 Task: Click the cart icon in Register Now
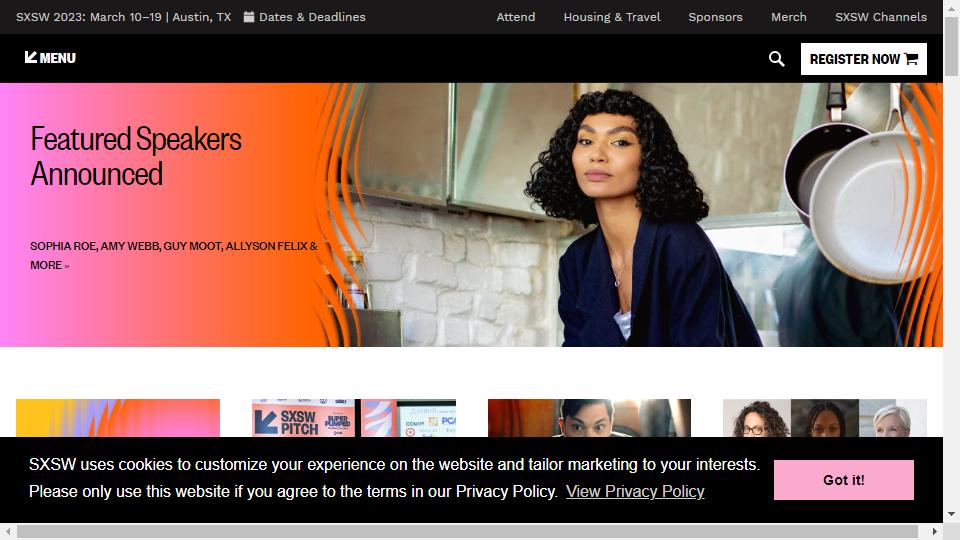click(x=911, y=59)
